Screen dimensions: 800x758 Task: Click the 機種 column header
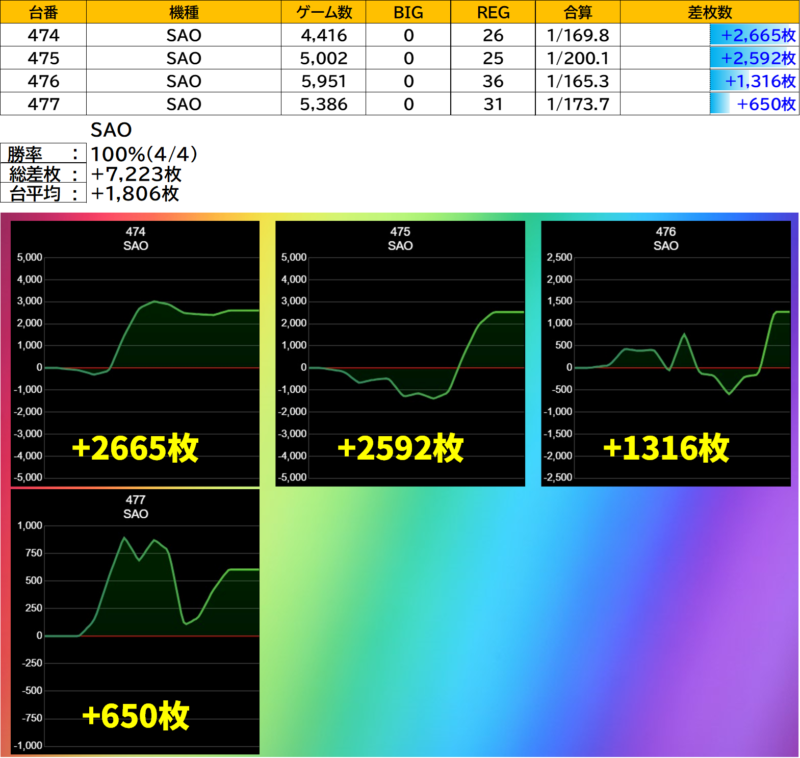pos(184,12)
